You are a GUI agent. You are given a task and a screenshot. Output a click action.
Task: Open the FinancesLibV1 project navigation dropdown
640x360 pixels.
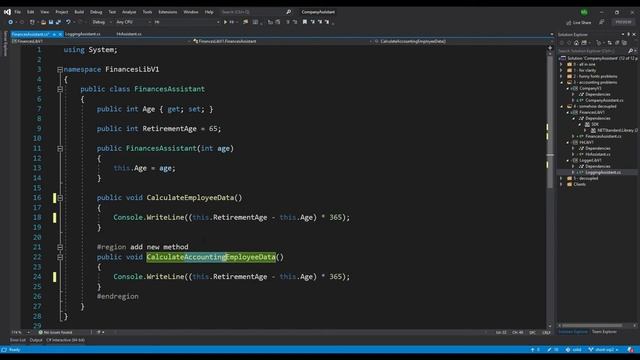(x=101, y=41)
